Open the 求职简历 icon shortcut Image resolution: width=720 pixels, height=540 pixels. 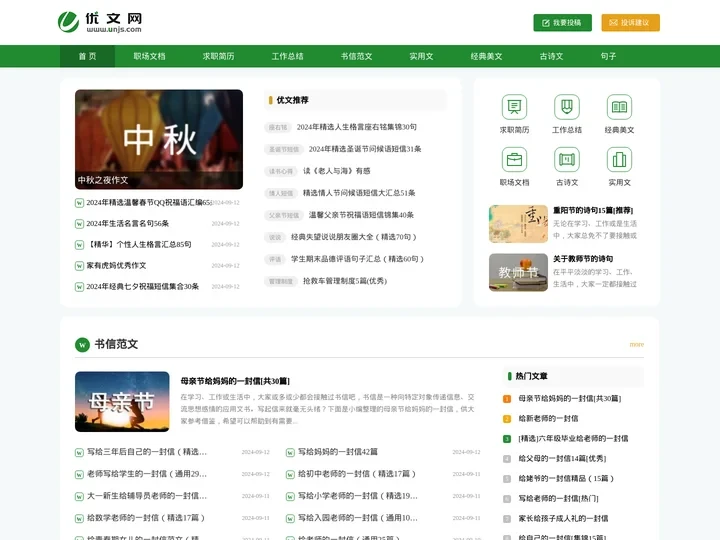pos(514,107)
